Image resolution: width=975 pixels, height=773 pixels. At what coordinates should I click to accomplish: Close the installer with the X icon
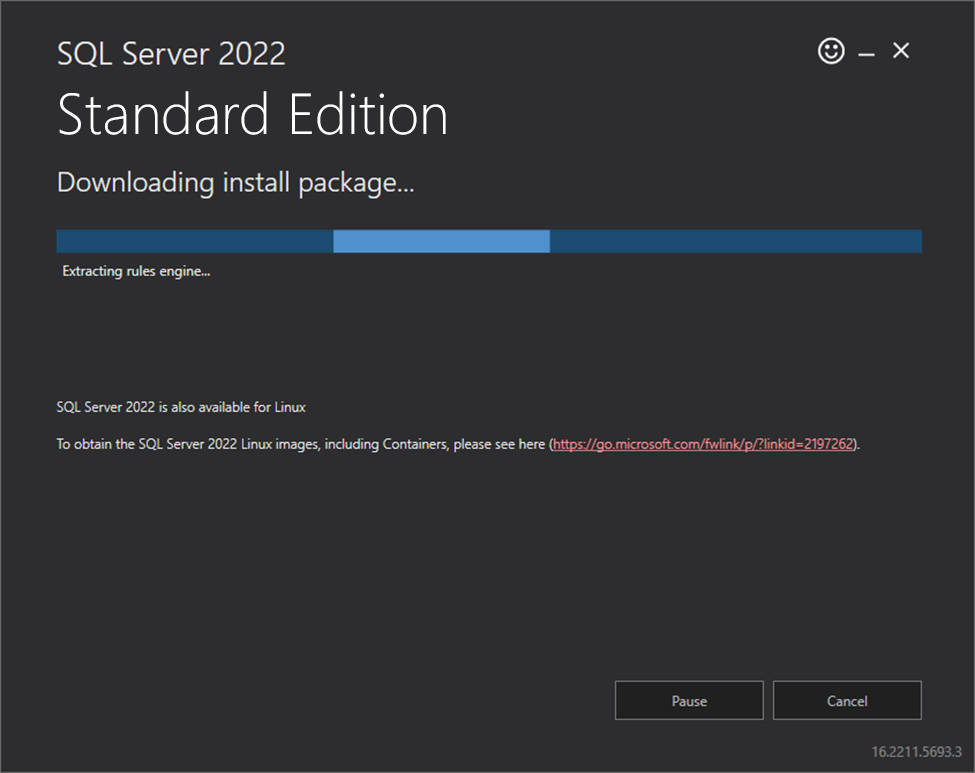901,51
